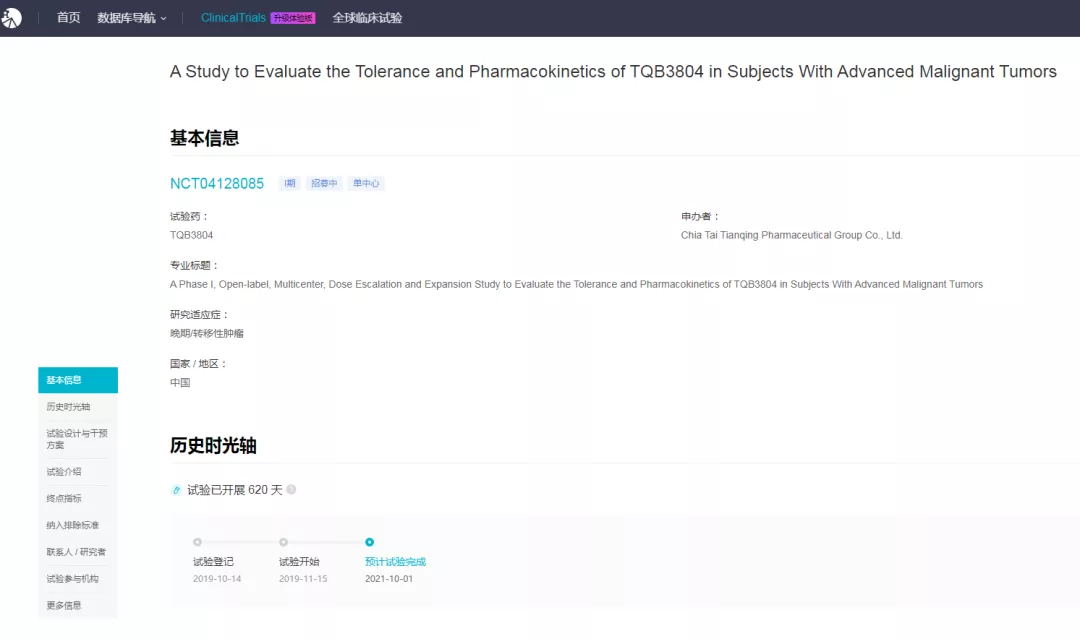Click the 试验开始 timeline dot
1080x639 pixels.
283,542
